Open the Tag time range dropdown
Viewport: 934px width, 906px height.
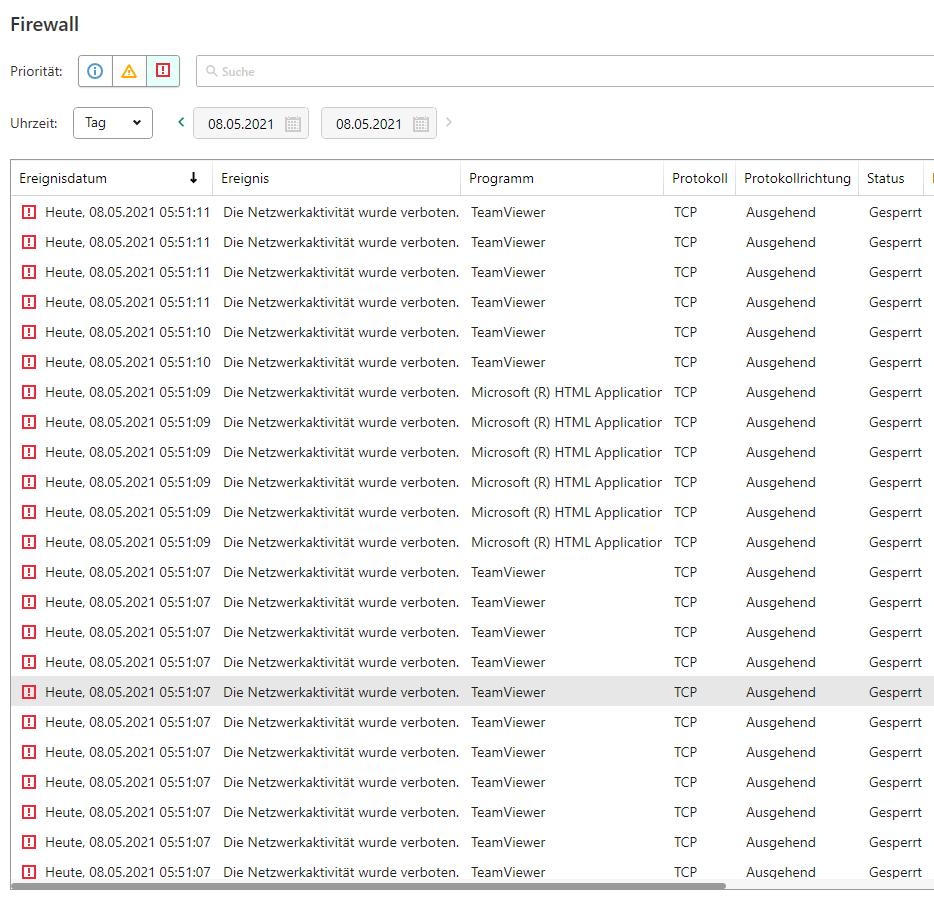113,123
